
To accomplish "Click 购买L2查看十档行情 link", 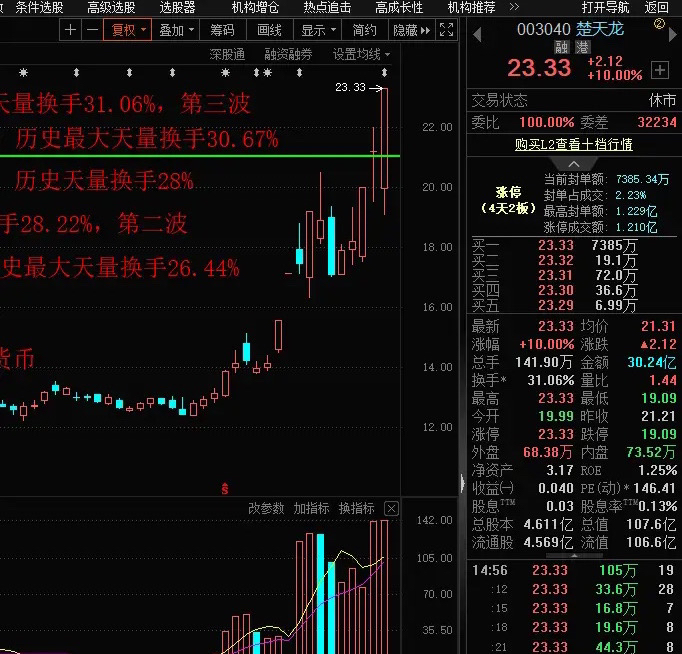I will pos(574,144).
